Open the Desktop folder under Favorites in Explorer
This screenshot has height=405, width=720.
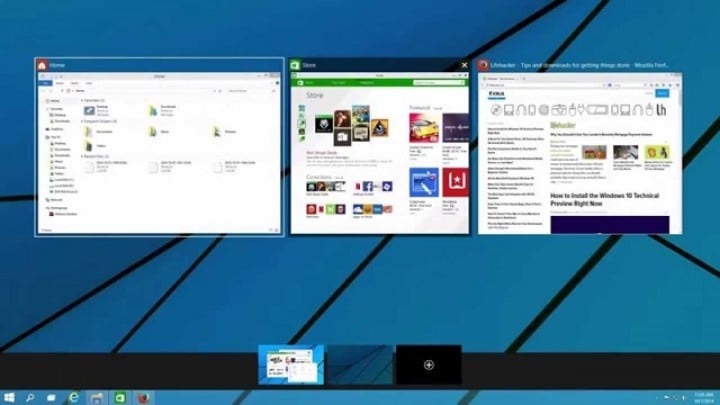pos(96,111)
